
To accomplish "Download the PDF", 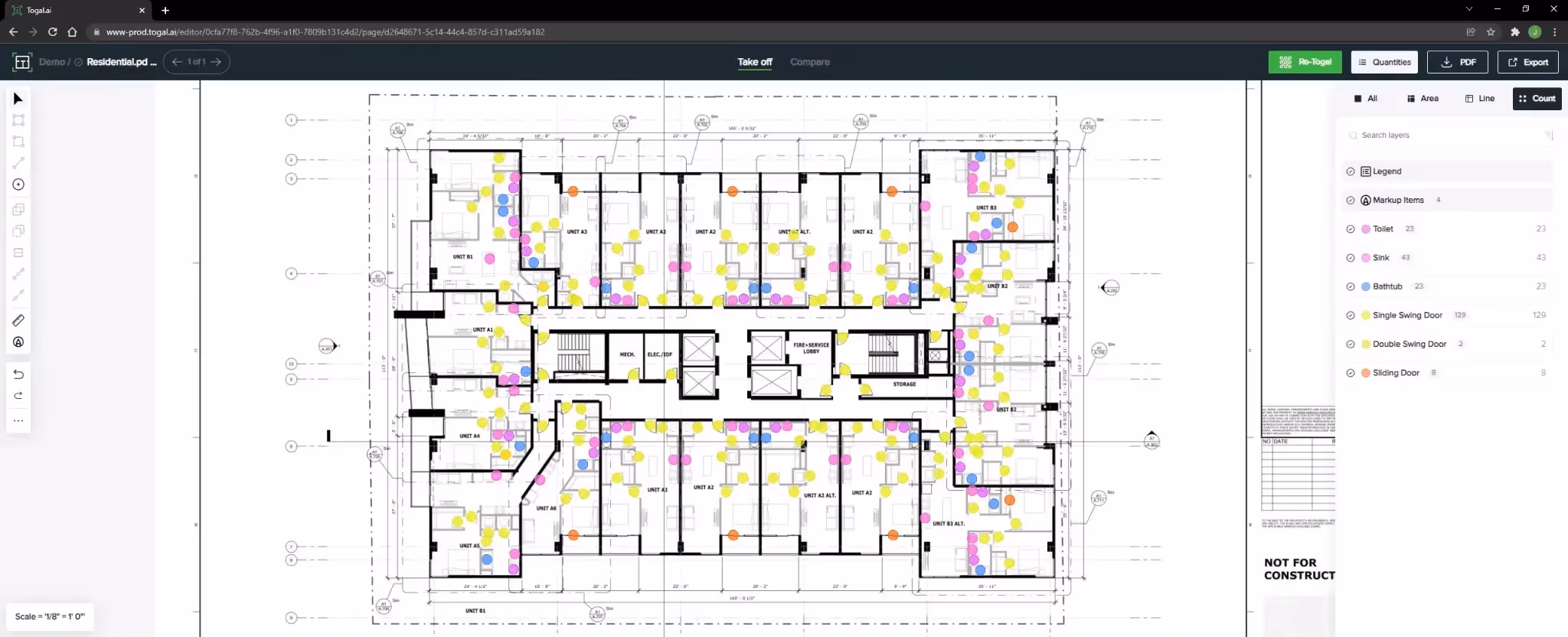I will 1458,62.
